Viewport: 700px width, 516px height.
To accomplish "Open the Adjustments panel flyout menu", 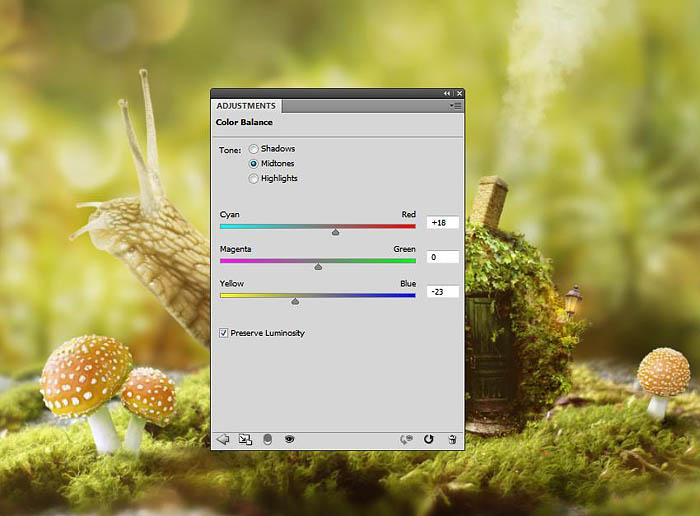I will 456,105.
